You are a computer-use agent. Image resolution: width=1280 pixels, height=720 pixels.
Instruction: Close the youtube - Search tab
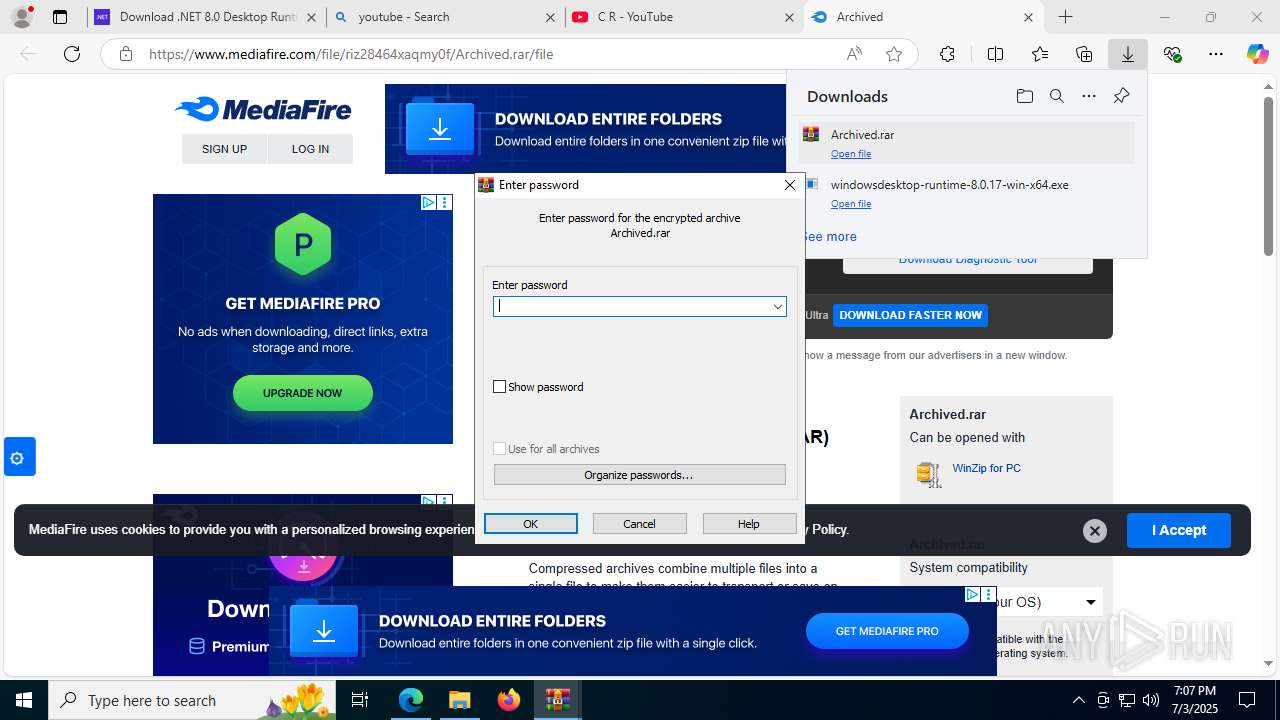click(x=550, y=17)
